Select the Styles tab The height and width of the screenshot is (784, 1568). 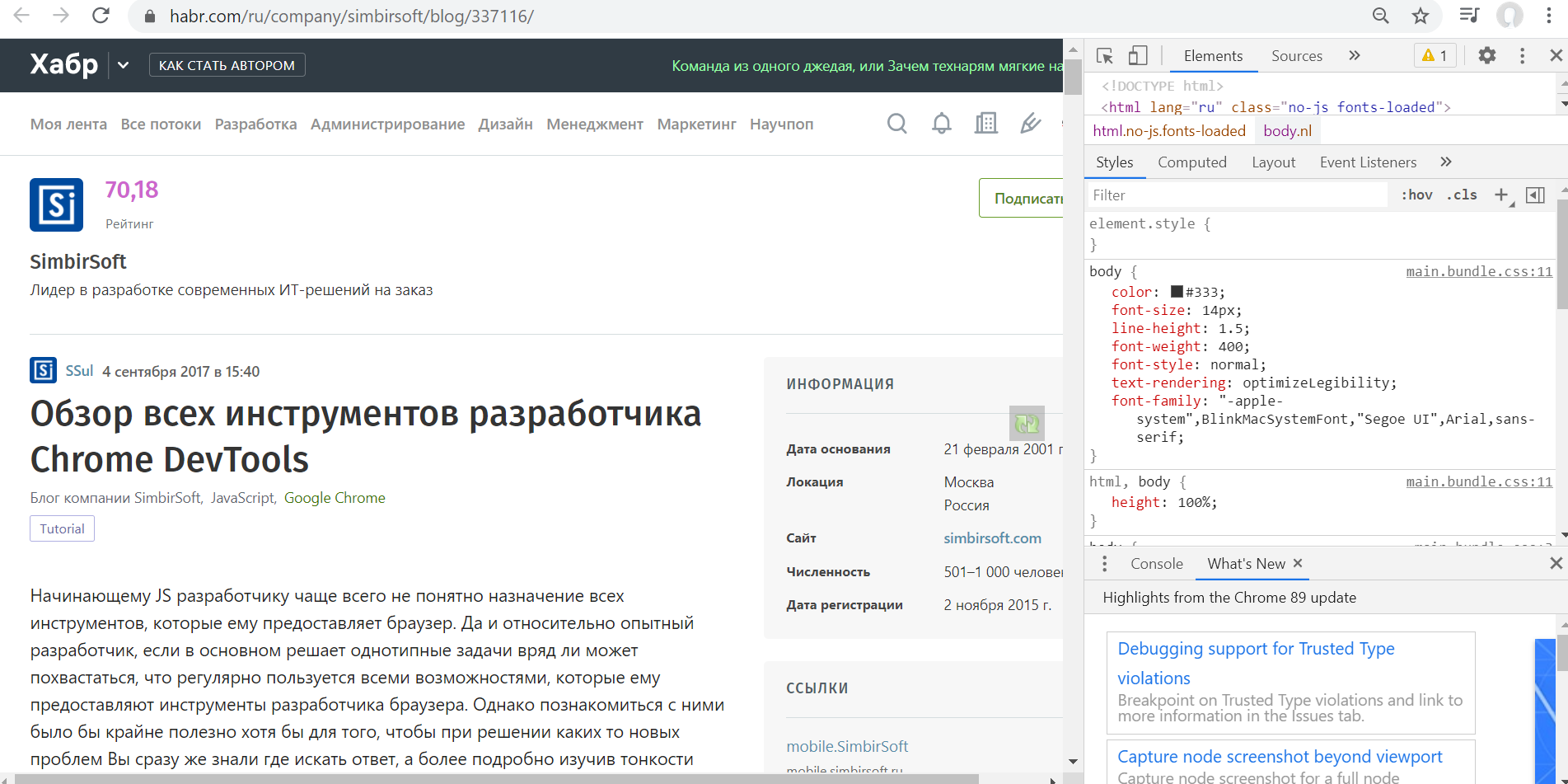1115,162
